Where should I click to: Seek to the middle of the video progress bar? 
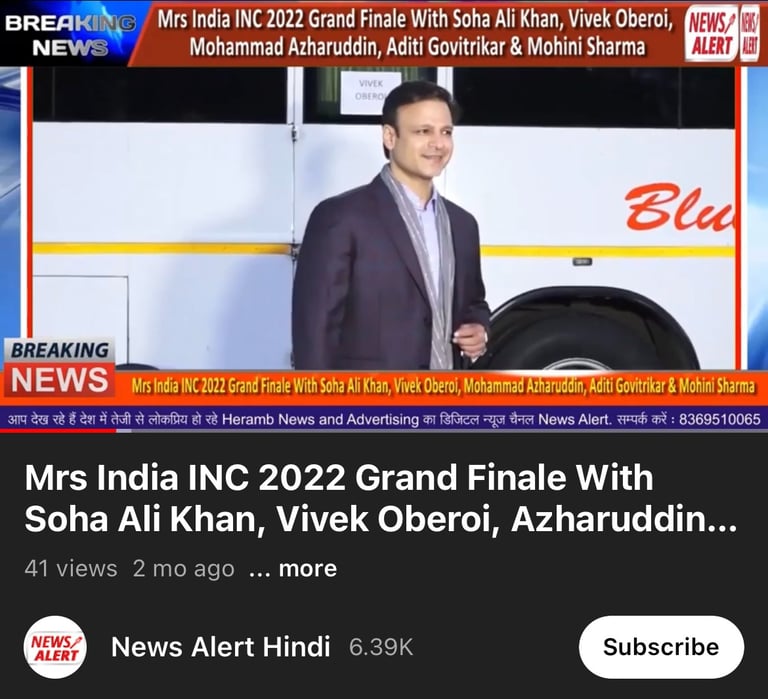click(384, 431)
